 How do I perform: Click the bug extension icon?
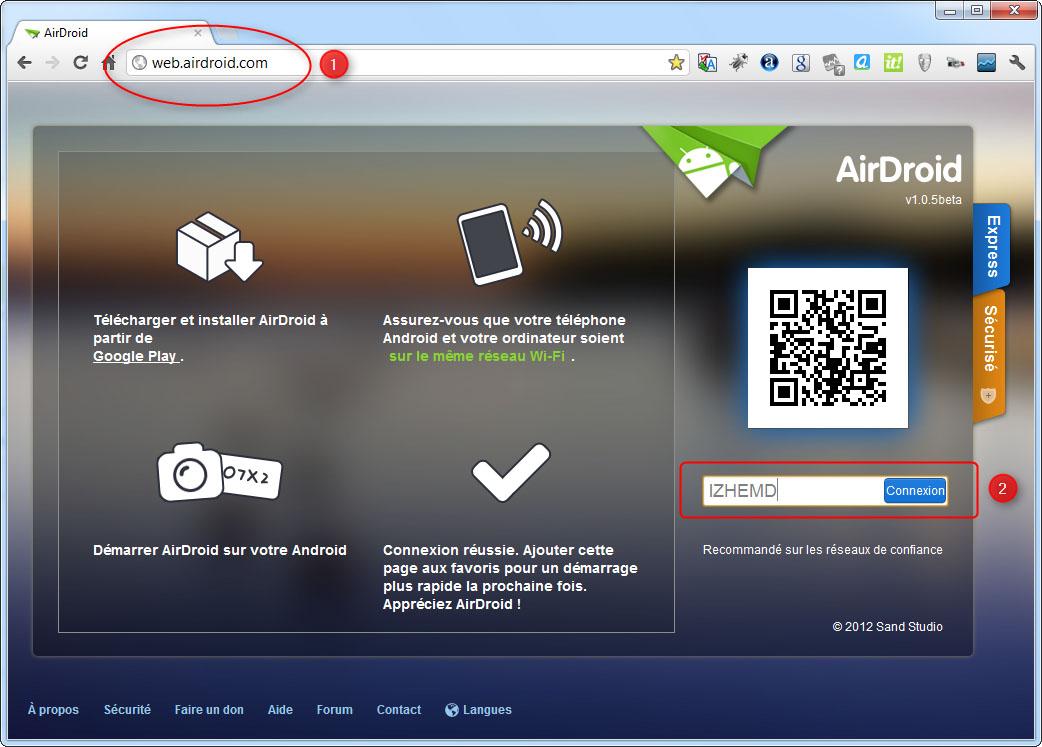click(x=738, y=62)
